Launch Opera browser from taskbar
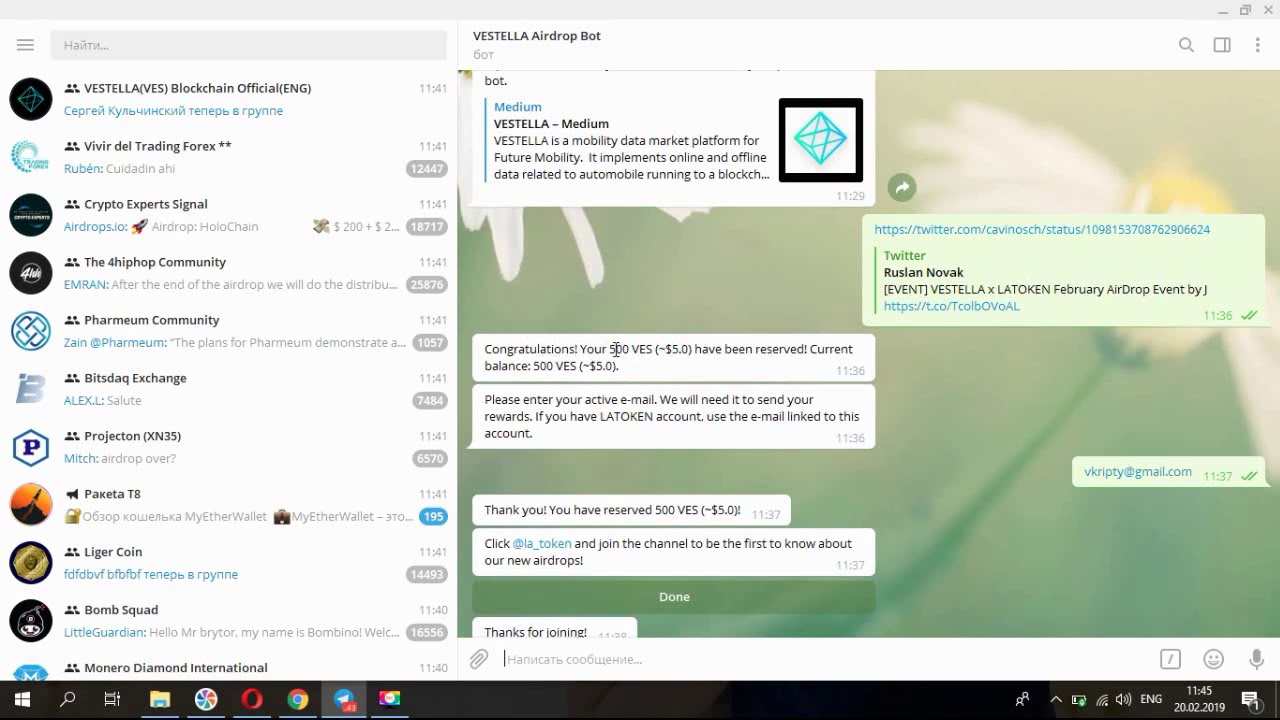Image resolution: width=1280 pixels, height=720 pixels. (x=252, y=699)
